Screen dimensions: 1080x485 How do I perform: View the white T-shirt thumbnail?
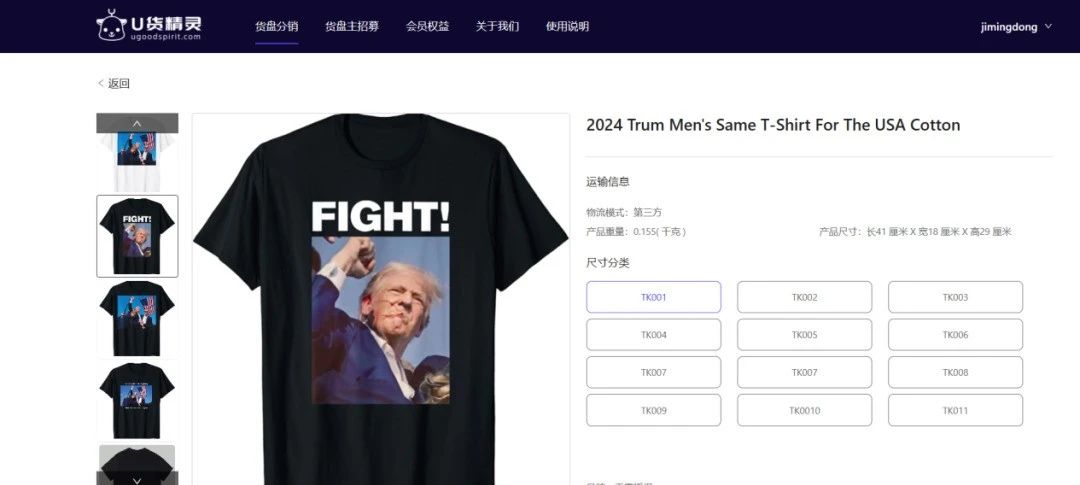pyautogui.click(x=137, y=163)
